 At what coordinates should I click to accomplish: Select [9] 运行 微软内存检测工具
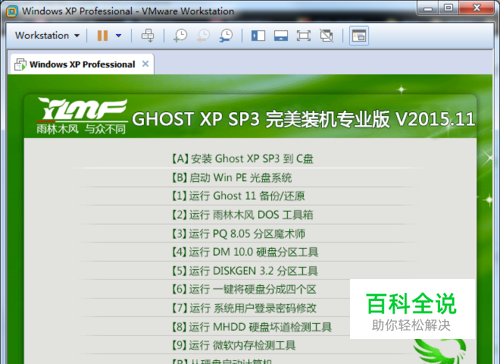pyautogui.click(x=234, y=345)
